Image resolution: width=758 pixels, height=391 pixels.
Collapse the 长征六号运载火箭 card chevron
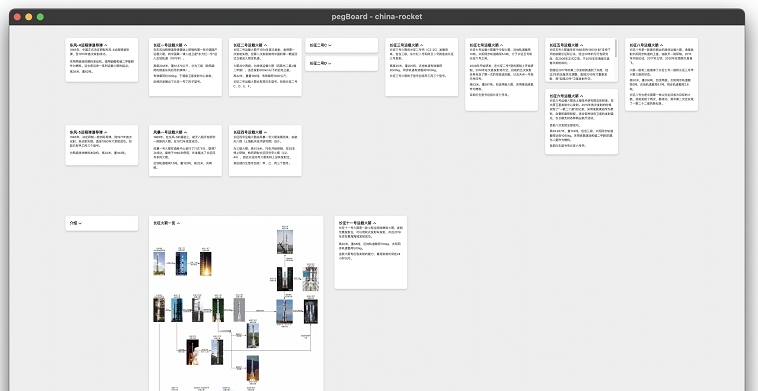pyautogui.click(x=582, y=96)
